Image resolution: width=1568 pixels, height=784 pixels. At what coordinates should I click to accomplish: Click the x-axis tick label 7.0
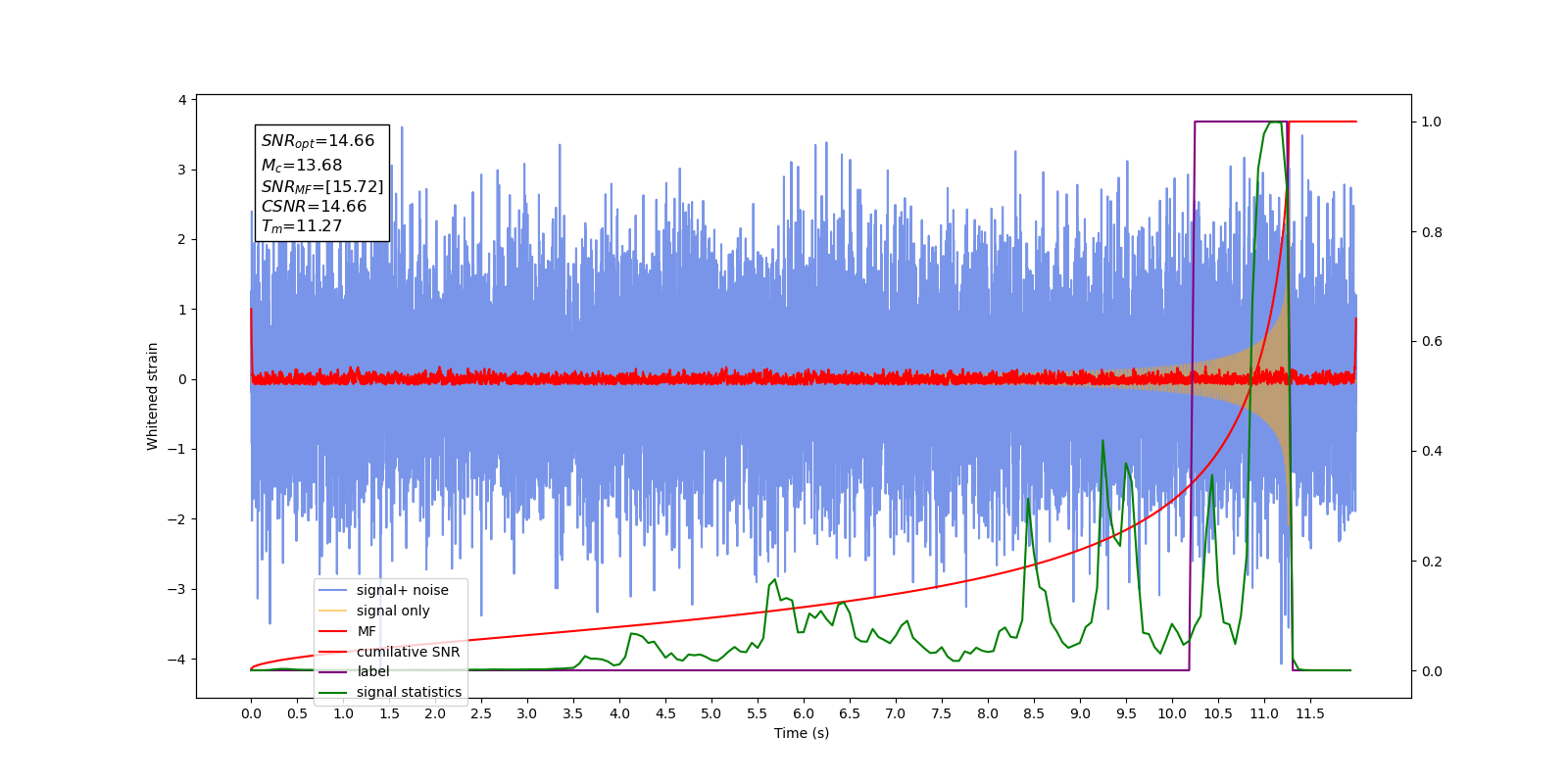896,713
